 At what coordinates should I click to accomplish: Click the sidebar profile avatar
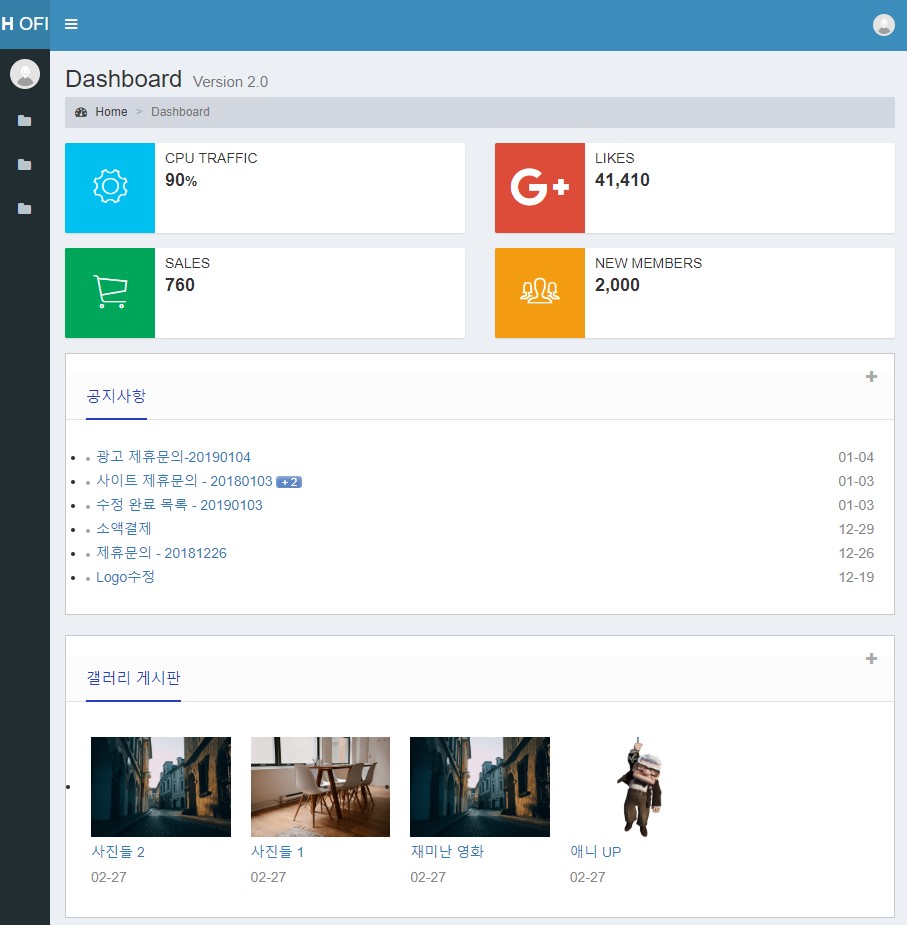coord(24,74)
